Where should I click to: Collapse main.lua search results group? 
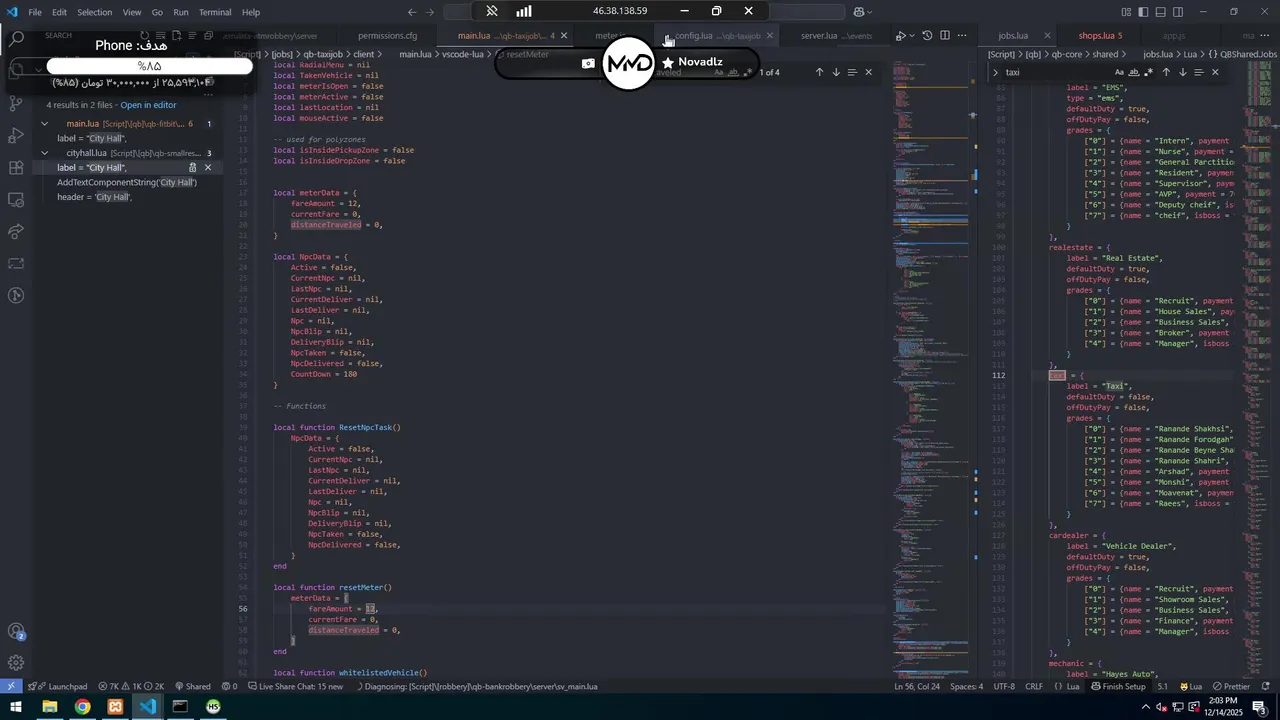[44, 124]
